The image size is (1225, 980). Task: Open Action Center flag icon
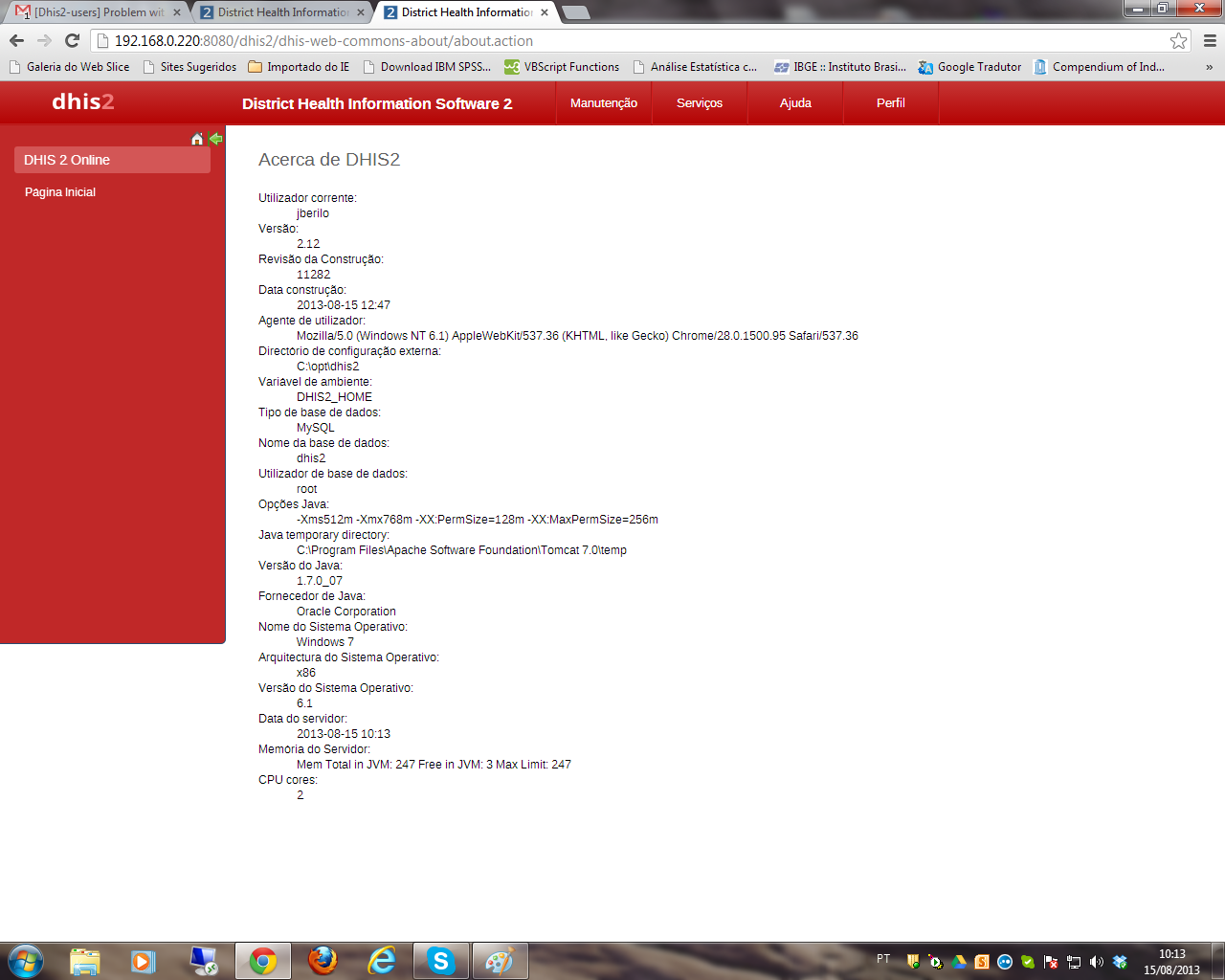pyautogui.click(x=1051, y=962)
